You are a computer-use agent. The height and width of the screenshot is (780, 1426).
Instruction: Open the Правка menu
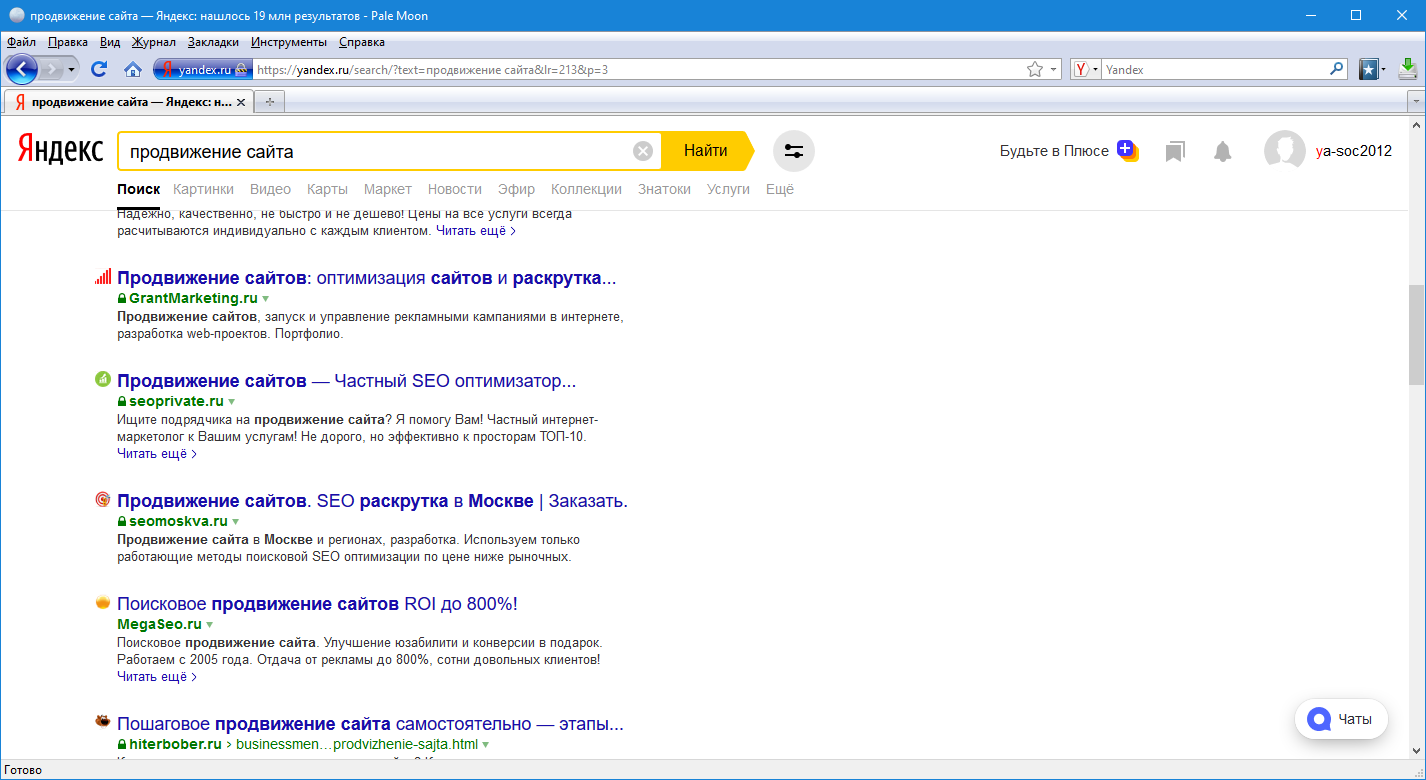pyautogui.click(x=68, y=42)
